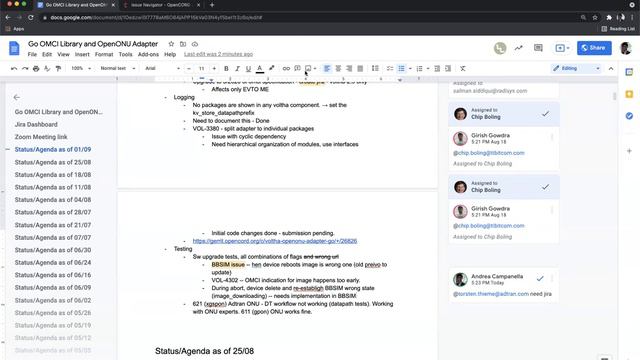The image size is (640, 360).
Task: Mark the Andrea Campanella comment as resolved
Action: tap(540, 278)
